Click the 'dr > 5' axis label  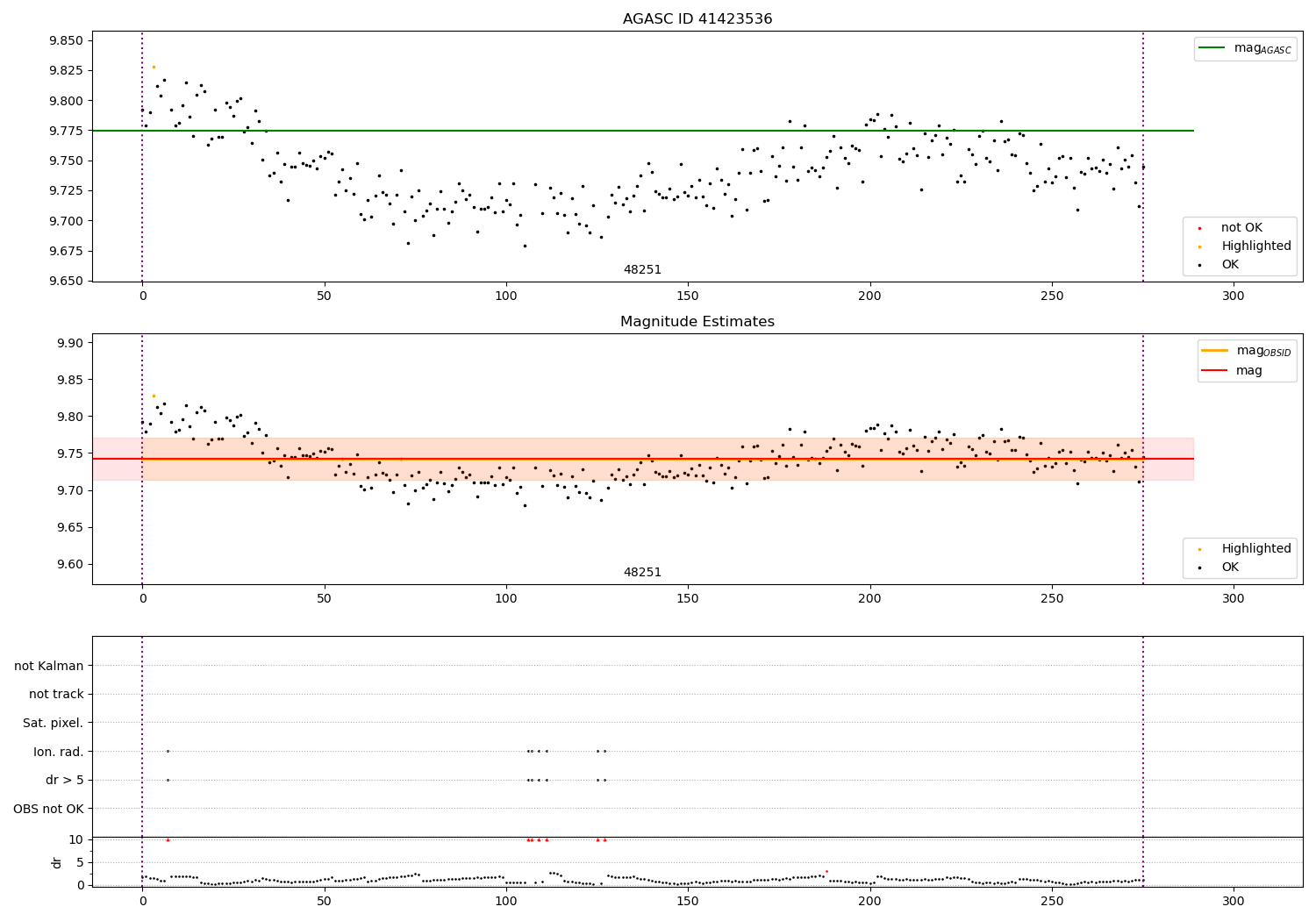(65, 780)
